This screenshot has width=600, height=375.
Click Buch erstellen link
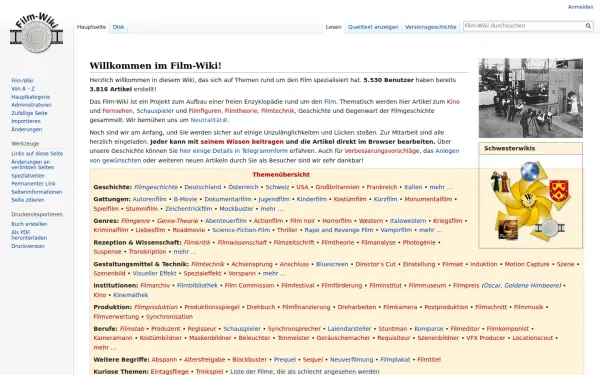29,224
